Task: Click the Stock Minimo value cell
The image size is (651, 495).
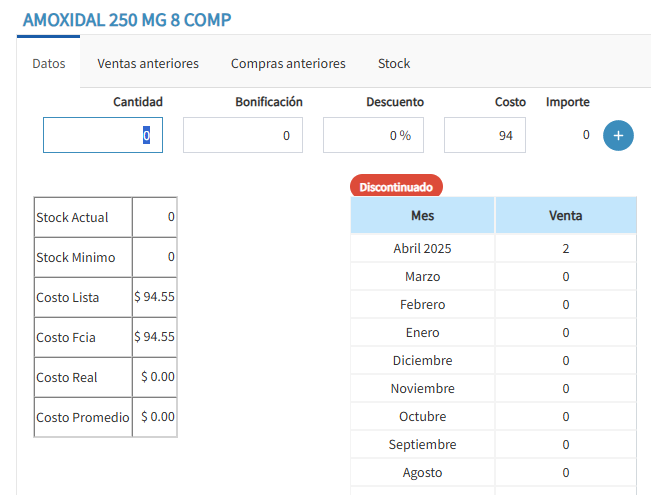Action: click(x=155, y=257)
